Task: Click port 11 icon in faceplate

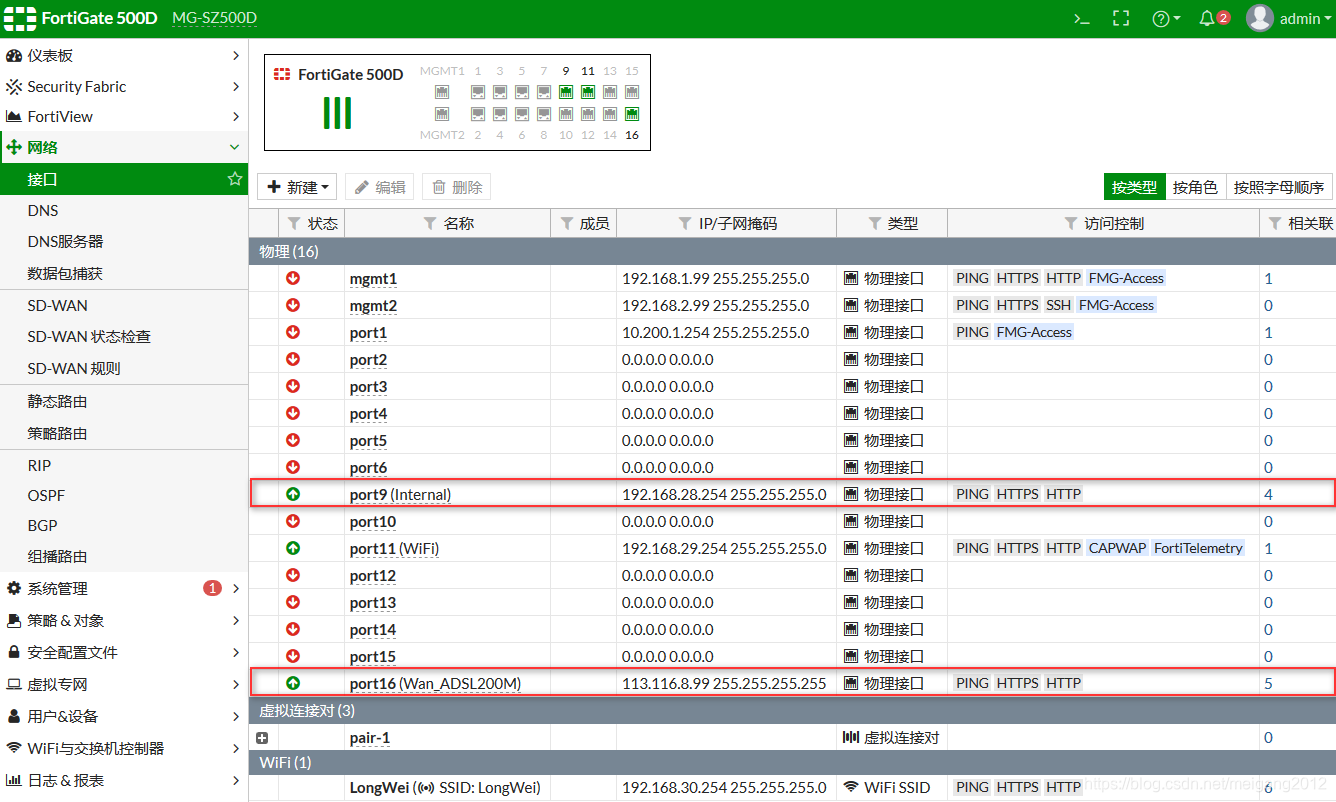Action: pyautogui.click(x=588, y=92)
